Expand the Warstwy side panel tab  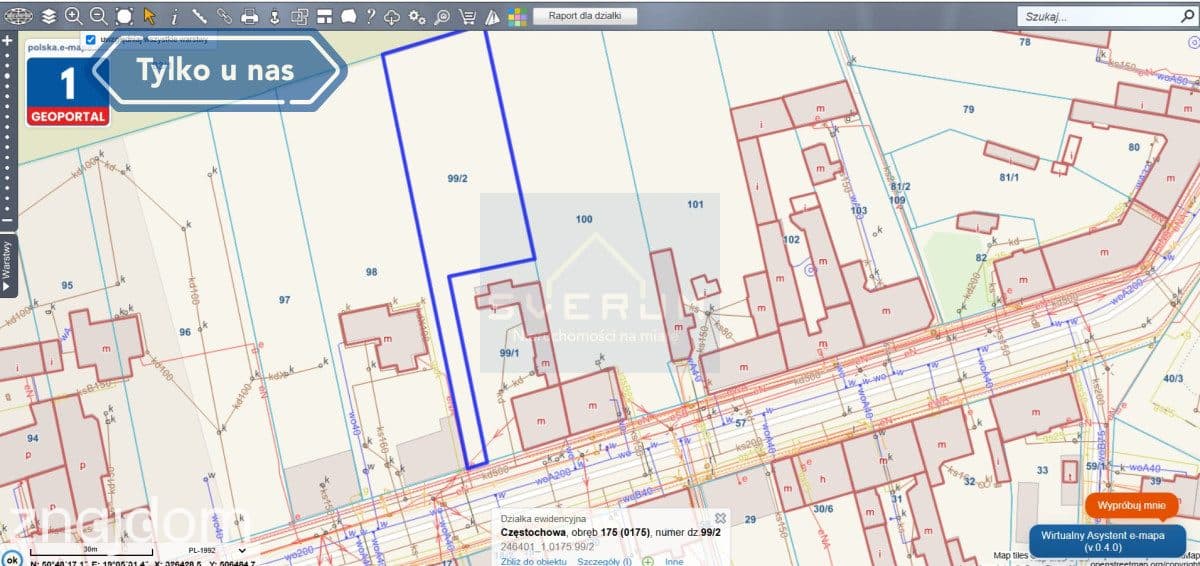8,264
